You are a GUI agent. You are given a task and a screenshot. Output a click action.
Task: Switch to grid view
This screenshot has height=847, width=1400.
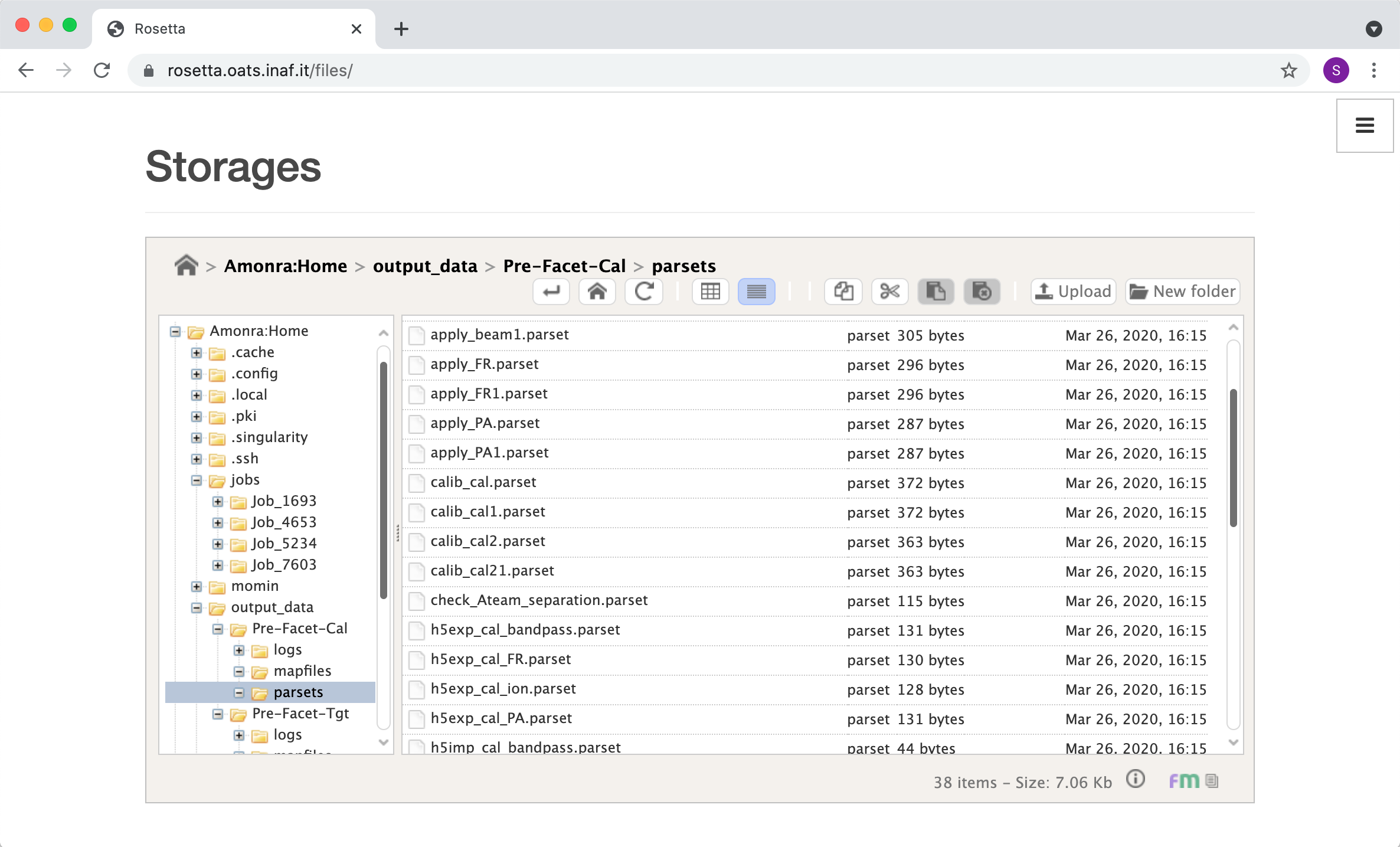(x=710, y=292)
